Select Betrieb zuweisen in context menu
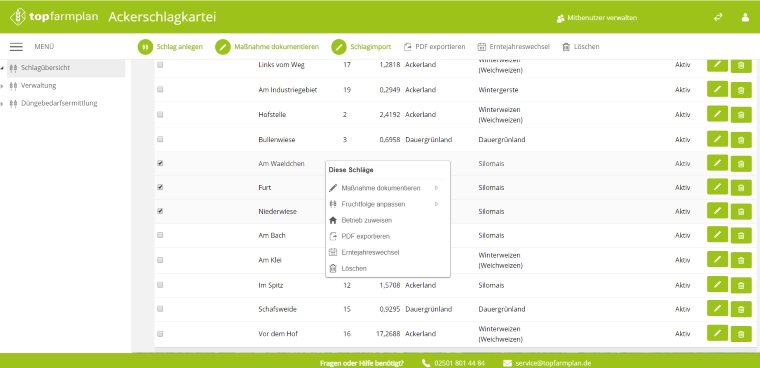Image resolution: width=760 pixels, height=368 pixels. [366, 220]
